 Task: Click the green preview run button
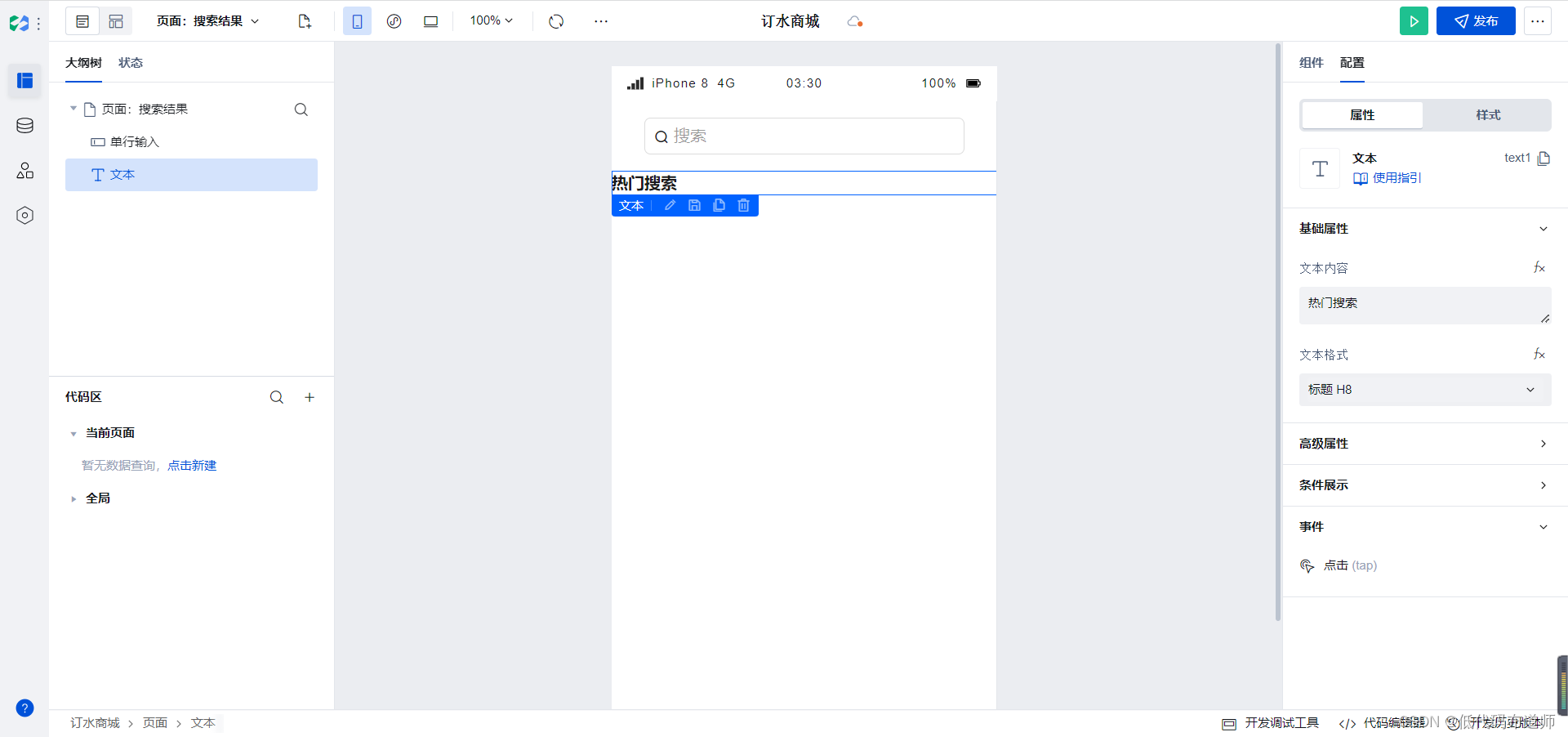coord(1414,21)
